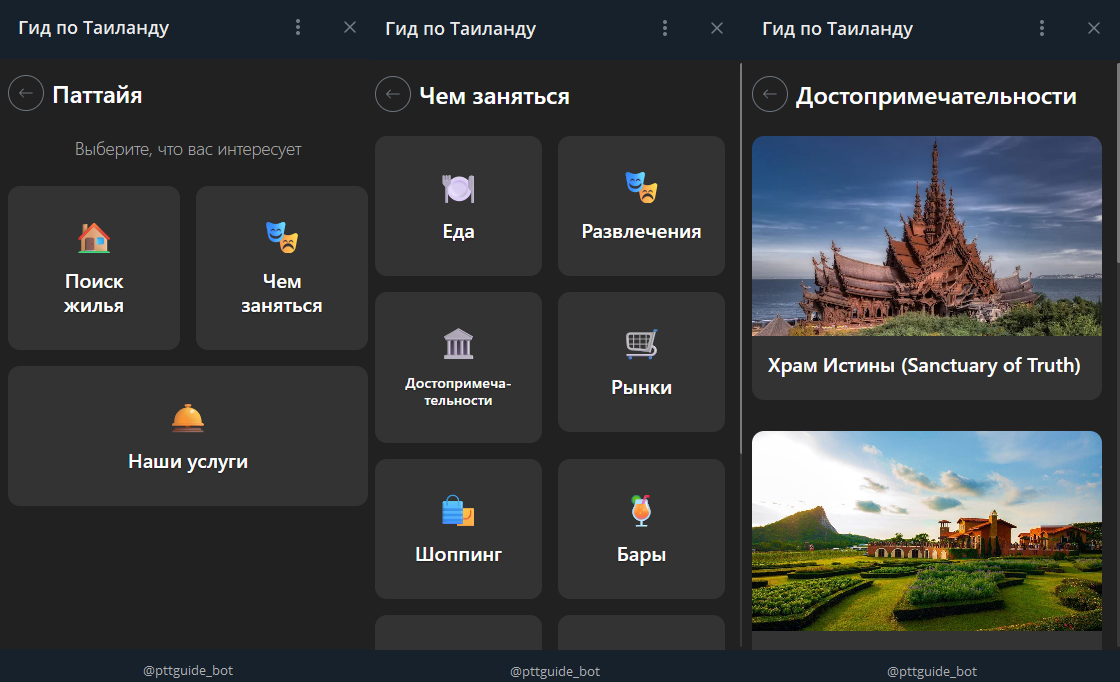The height and width of the screenshot is (682, 1120).
Task: Click the theater masks icon above Развлечения
Action: pos(641,187)
